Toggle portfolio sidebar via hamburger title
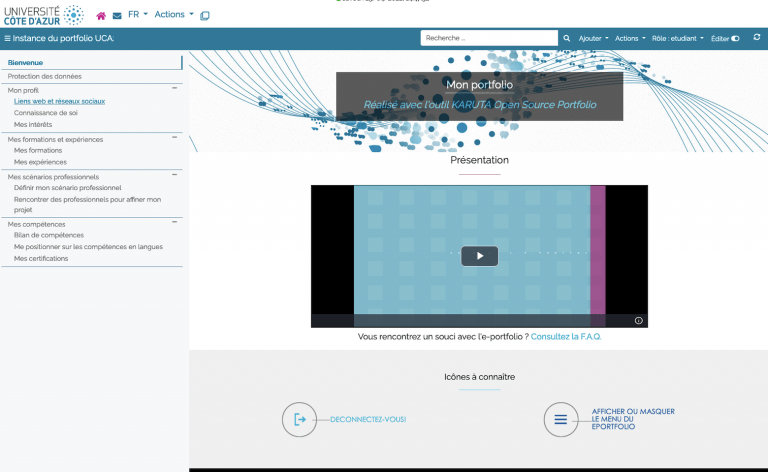Screen dimensions: 768x472 click(60, 38)
